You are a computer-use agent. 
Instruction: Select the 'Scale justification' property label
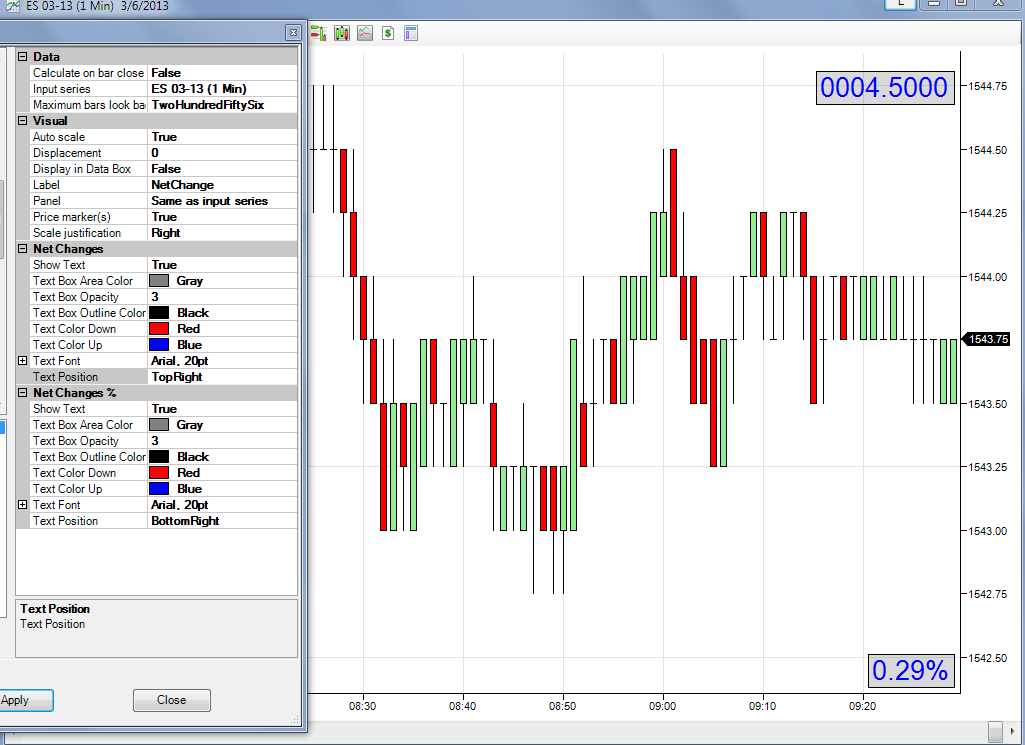click(77, 233)
